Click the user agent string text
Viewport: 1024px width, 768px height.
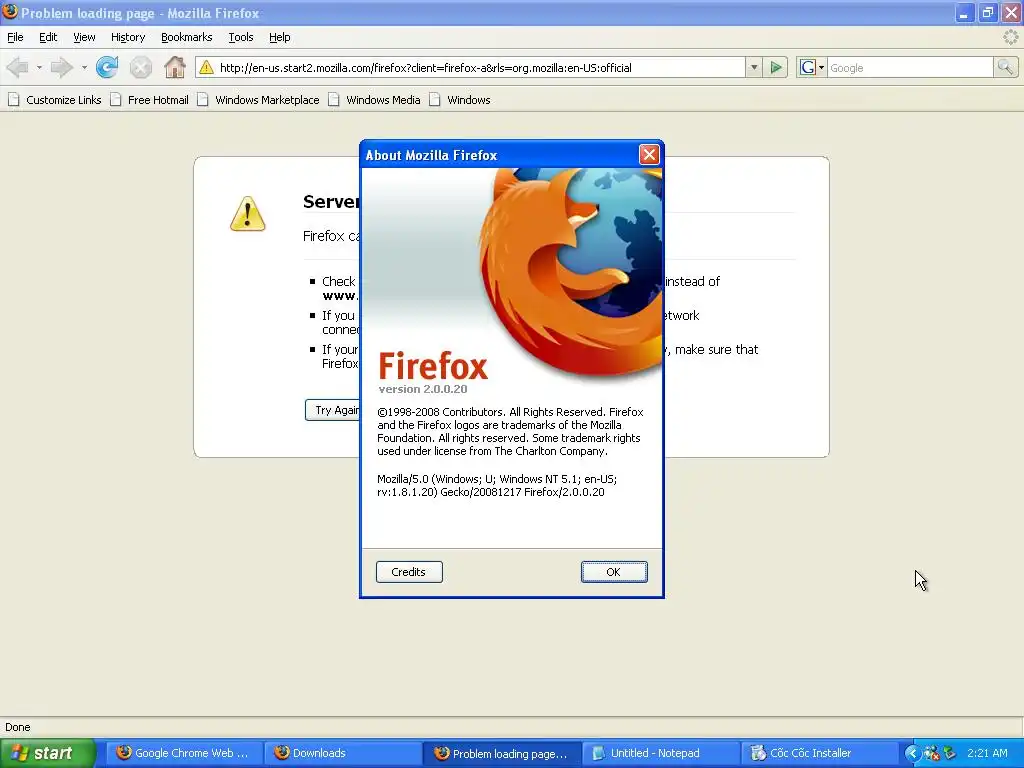point(497,485)
